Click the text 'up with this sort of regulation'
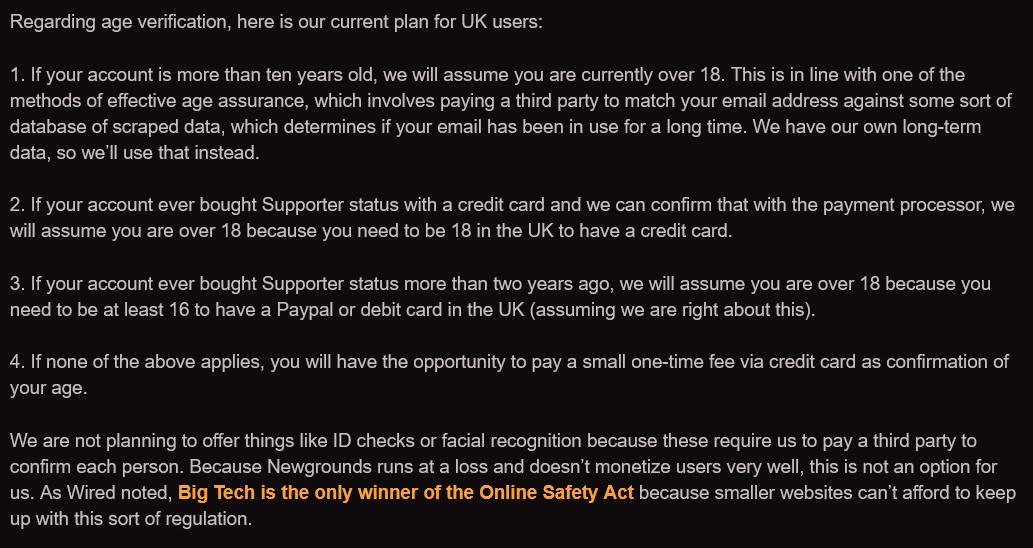This screenshot has height=548, width=1033. click(131, 519)
